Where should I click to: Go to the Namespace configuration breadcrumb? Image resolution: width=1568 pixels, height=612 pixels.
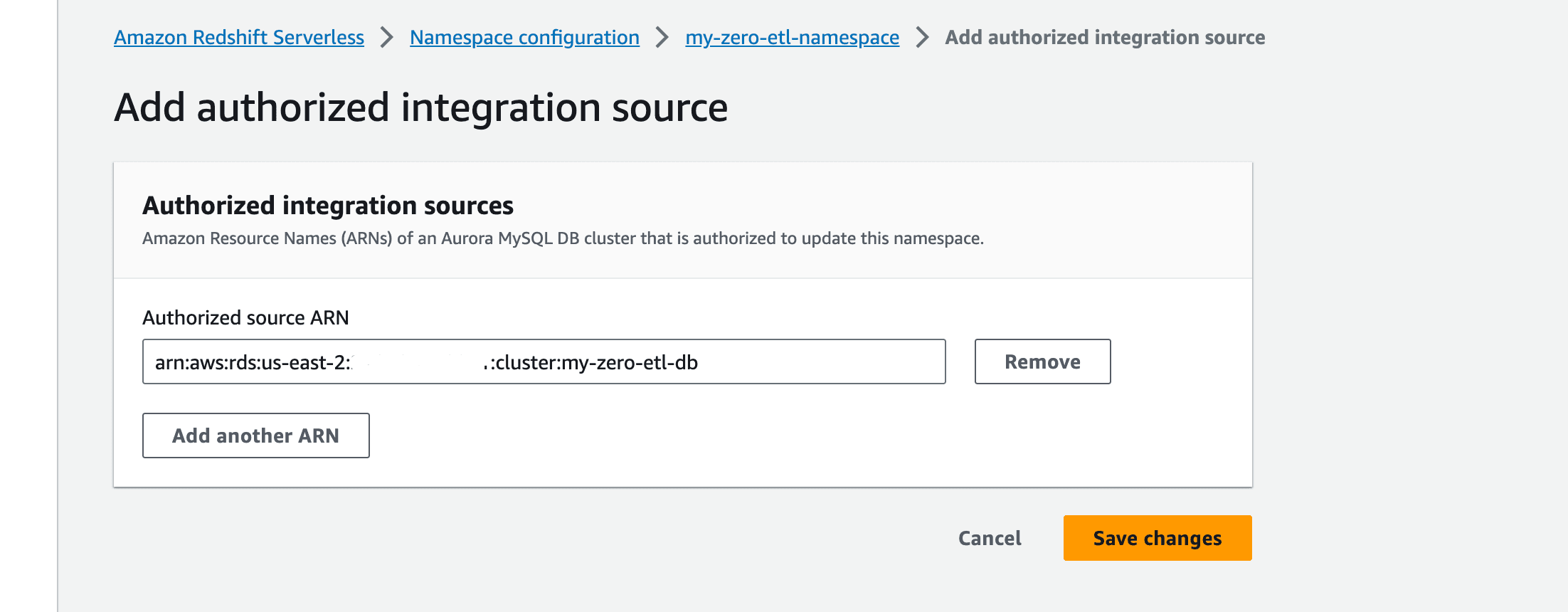[x=524, y=38]
